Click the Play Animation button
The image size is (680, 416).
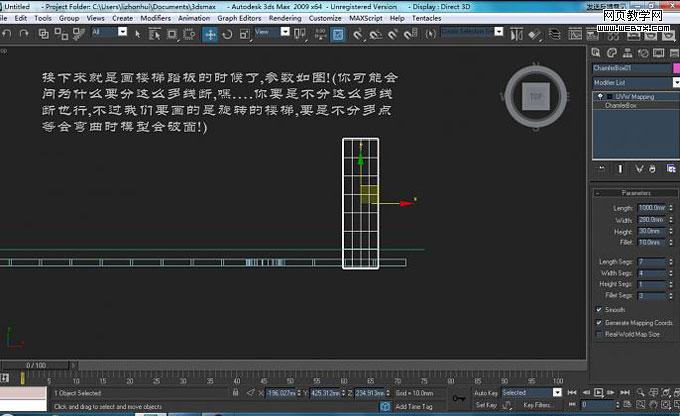point(598,393)
